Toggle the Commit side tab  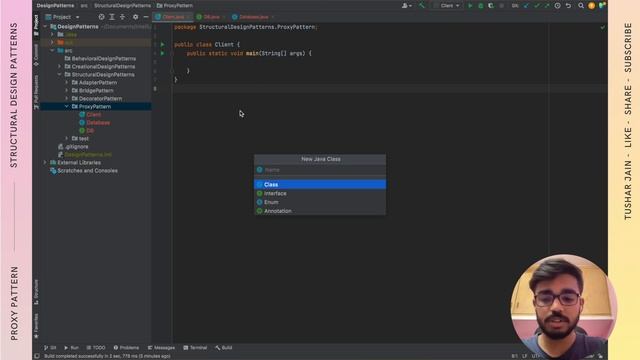pos(36,55)
